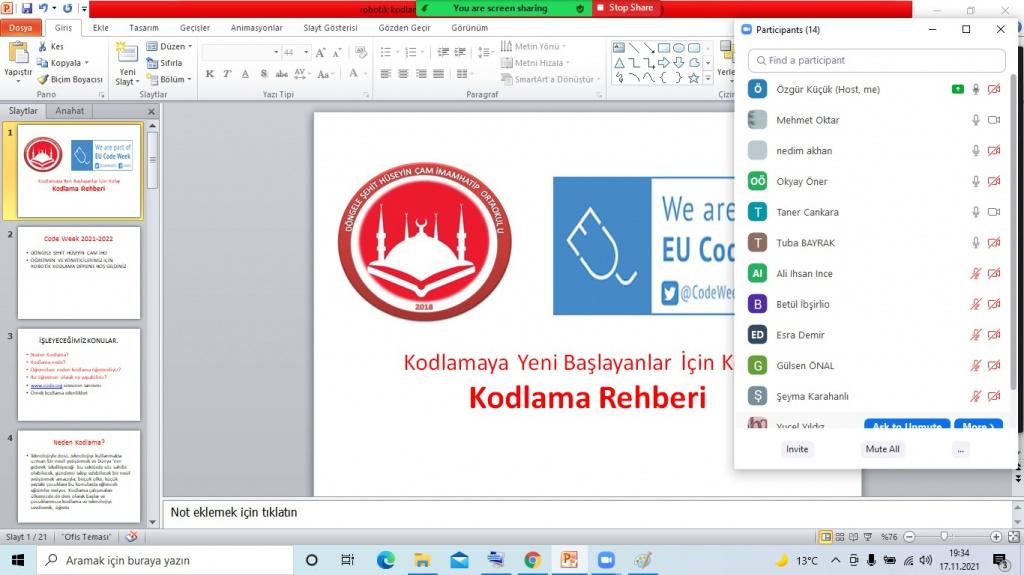Toggle Ali Ihsan Ince's muted microphone
Screen dimensions: 1024x575
coord(976,274)
